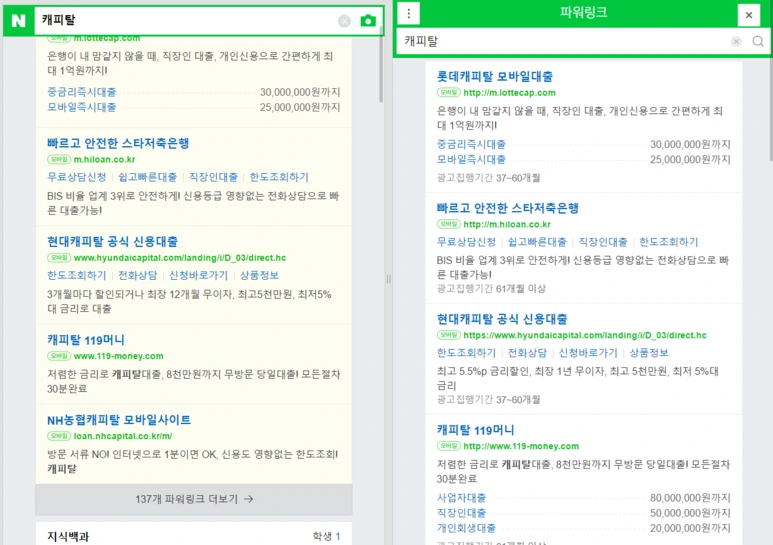
Task: Click 모바일 badge beside http://m.lottecap.com
Action: [449, 92]
